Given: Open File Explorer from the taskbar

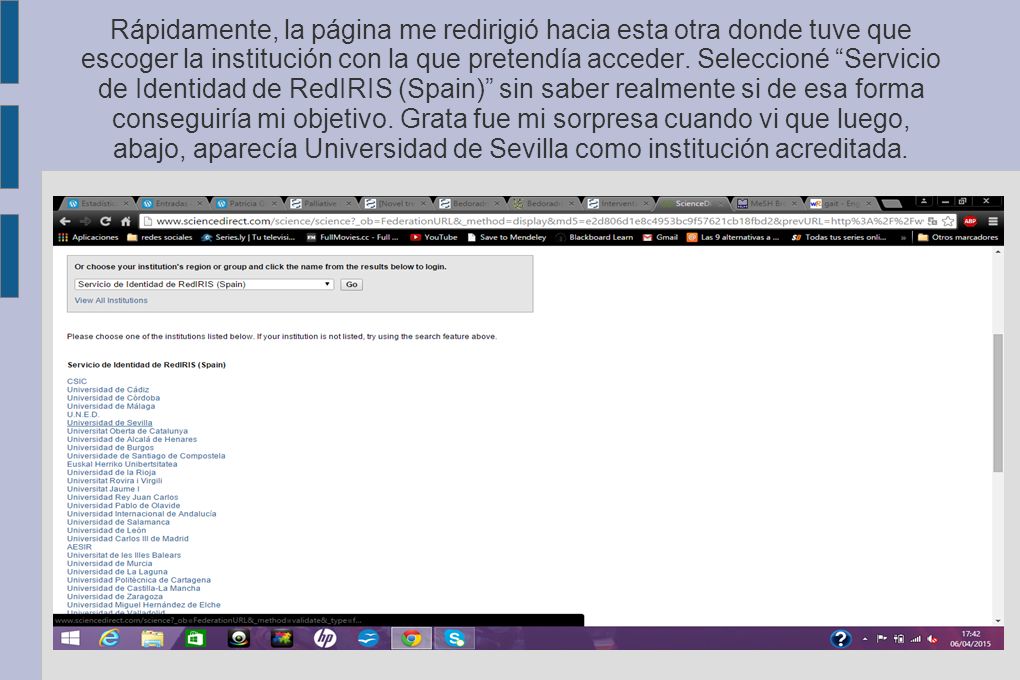Looking at the screenshot, I should pyautogui.click(x=152, y=638).
